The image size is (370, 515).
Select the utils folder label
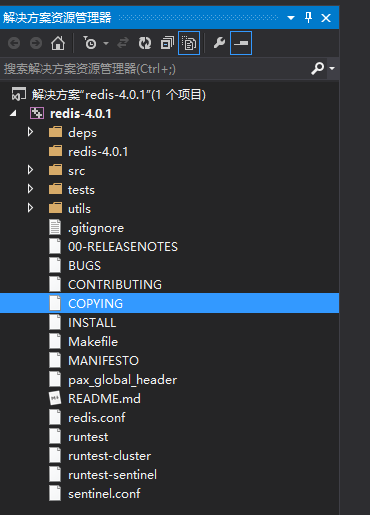pyautogui.click(x=79, y=209)
